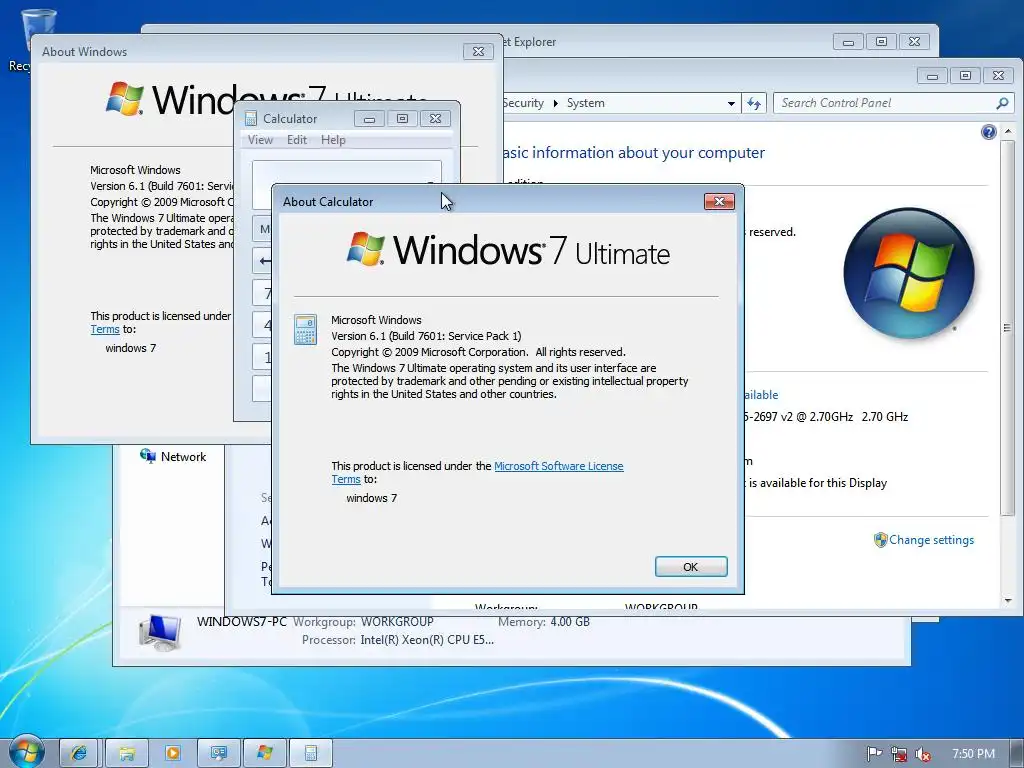This screenshot has height=768, width=1024.
Task: Click Change settings link in System window
Action: 931,540
